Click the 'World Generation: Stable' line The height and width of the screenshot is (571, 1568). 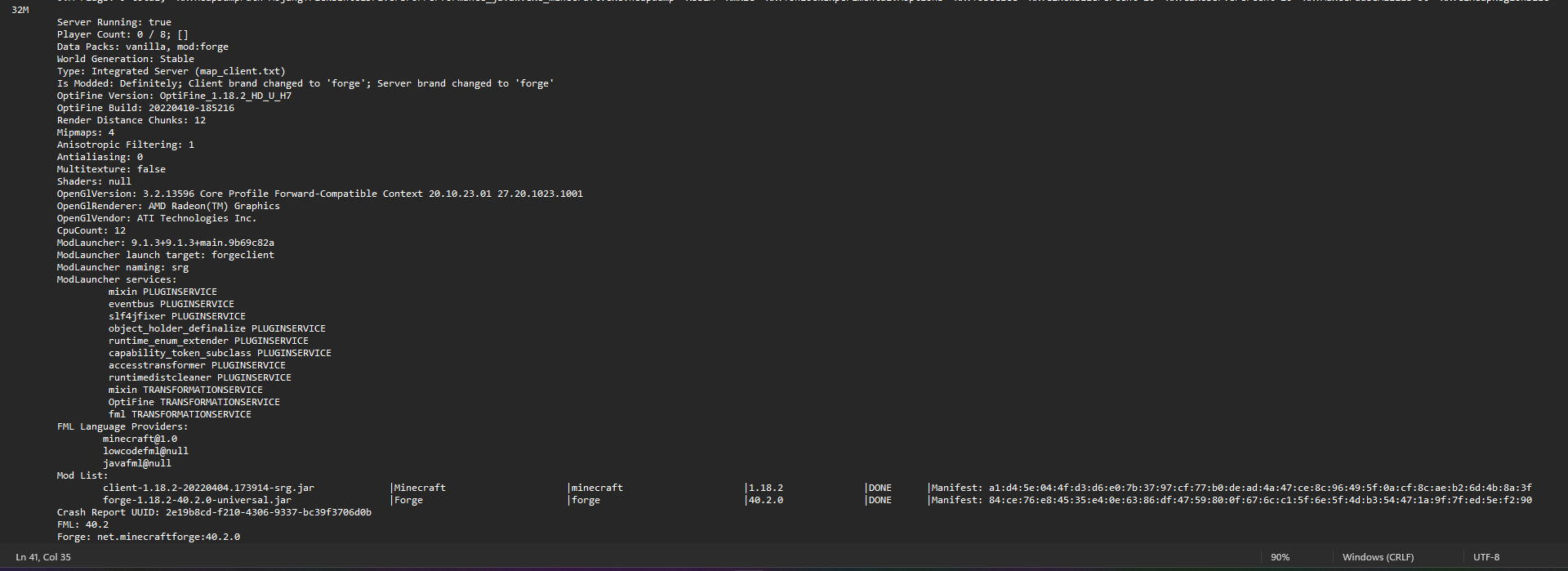tap(126, 59)
